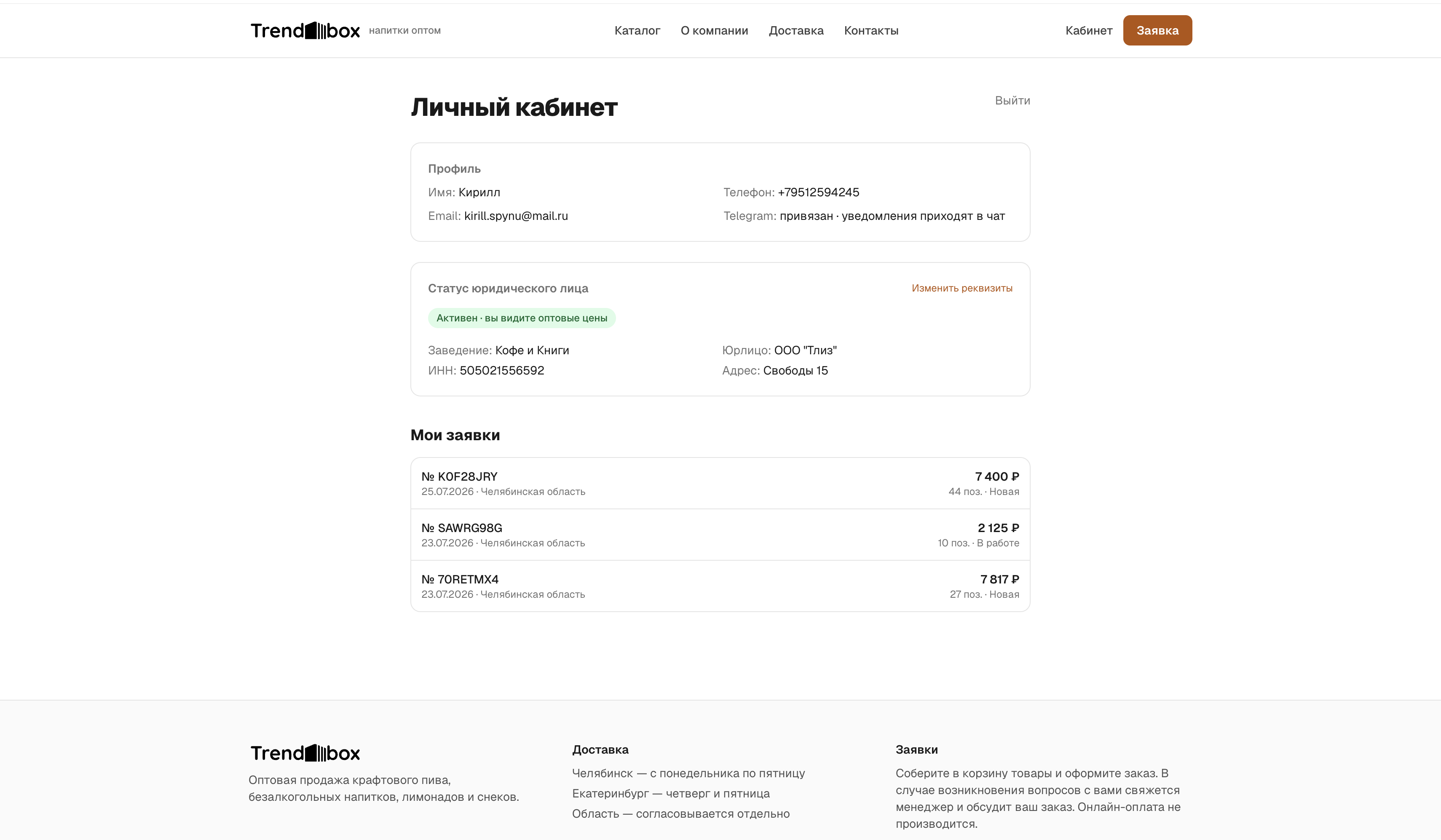1441x840 pixels.
Task: Click the 7 817 ₽ order total
Action: point(999,579)
